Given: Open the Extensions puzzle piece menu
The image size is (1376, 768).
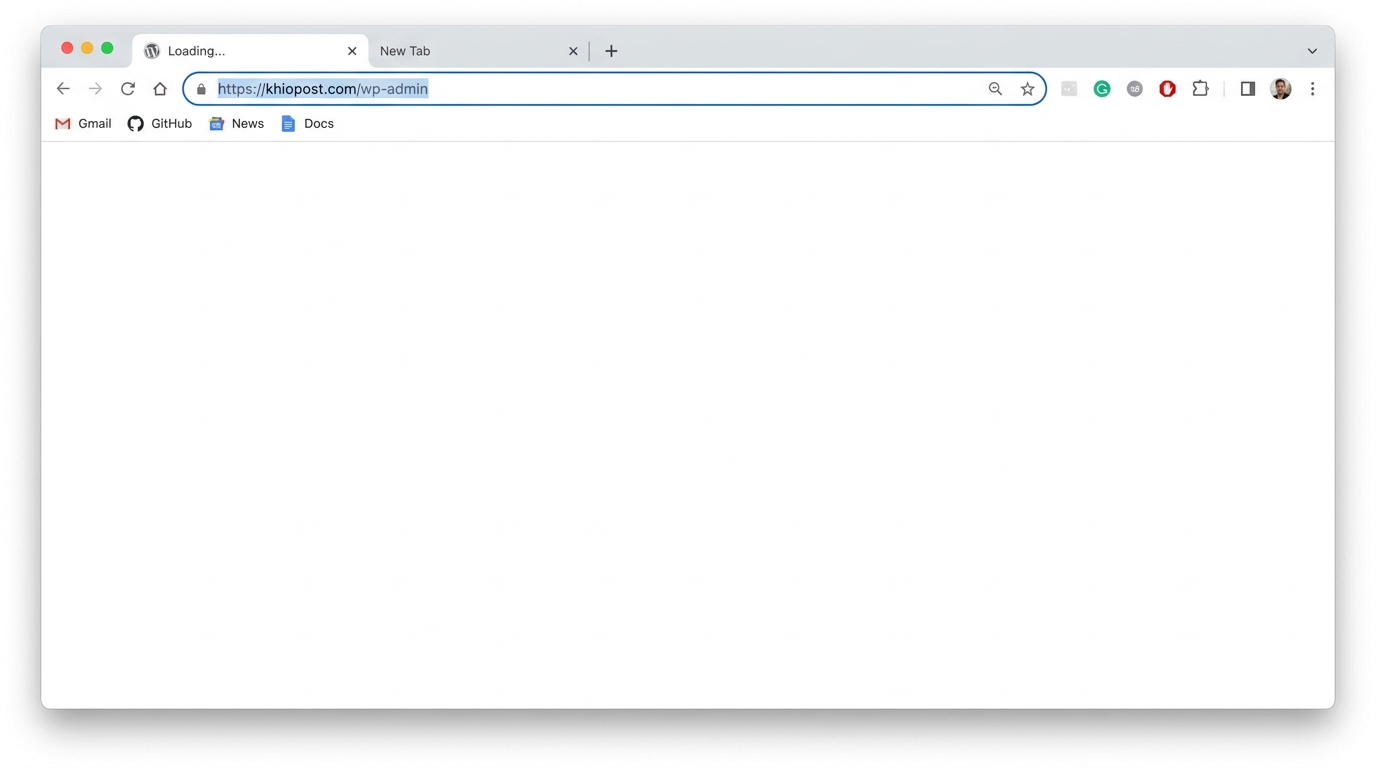Looking at the screenshot, I should (1200, 89).
